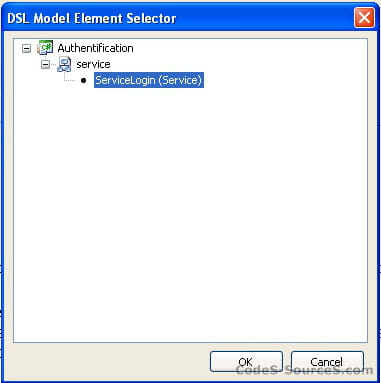Click the C# project icon beside Authentification

pos(45,48)
